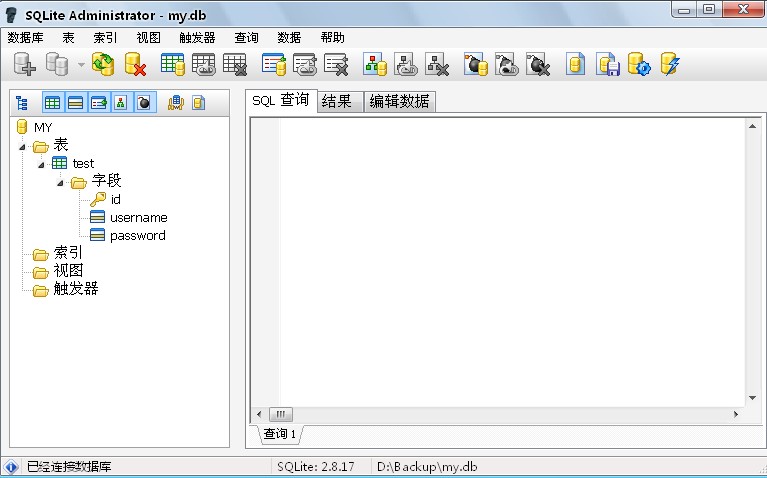Viewport: 767px width, 478px height.
Task: Click the editor horizontal scroll left arrow
Action: [259, 414]
